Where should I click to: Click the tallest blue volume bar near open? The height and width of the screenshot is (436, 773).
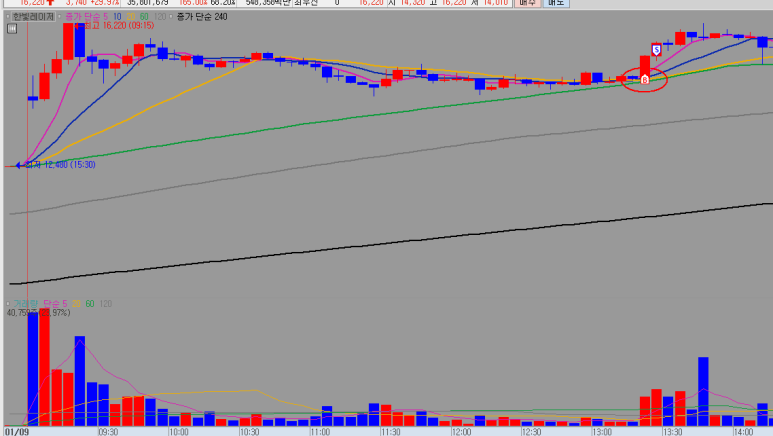(33, 369)
